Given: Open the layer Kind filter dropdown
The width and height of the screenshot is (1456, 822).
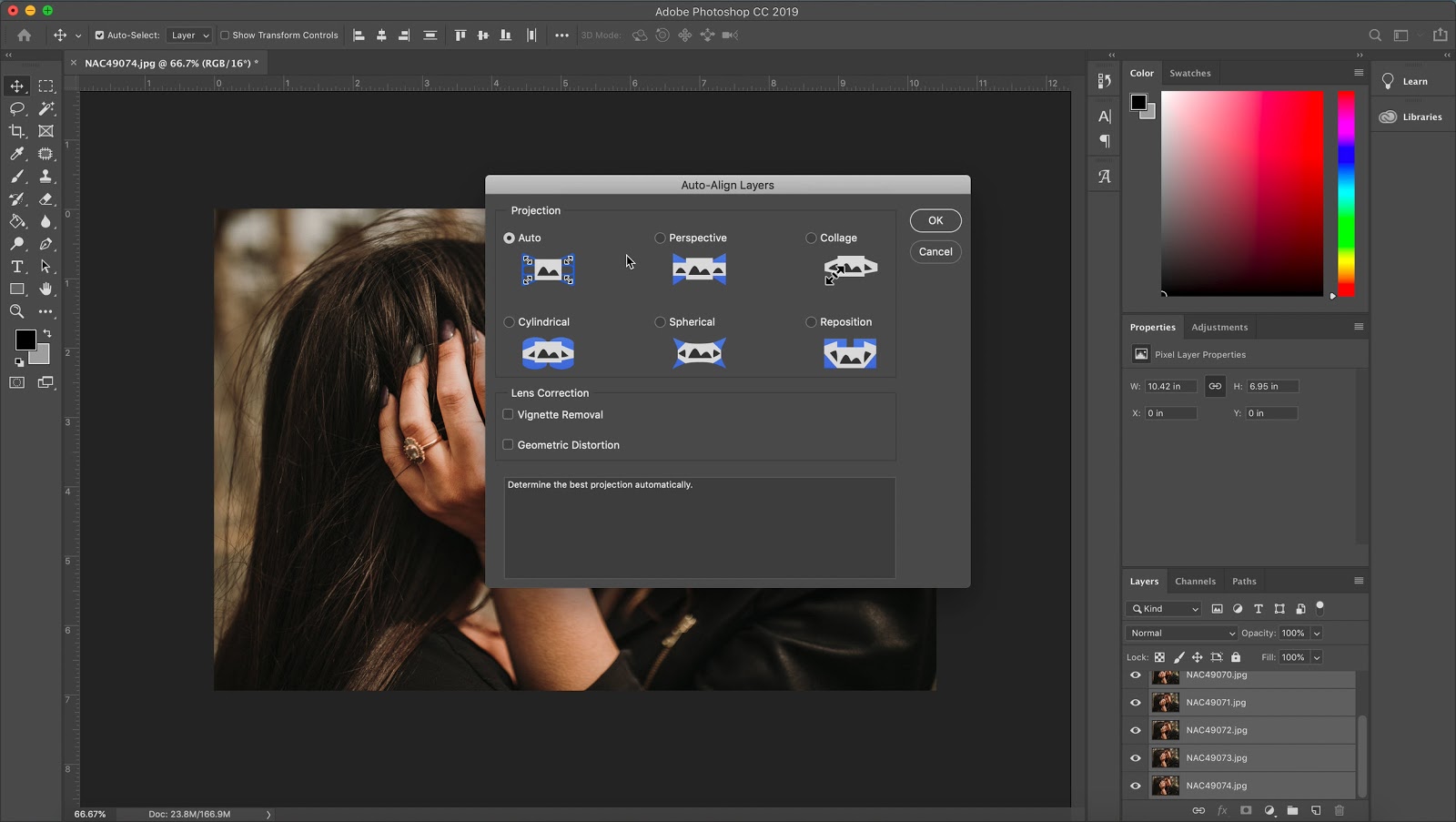Looking at the screenshot, I should (1165, 609).
